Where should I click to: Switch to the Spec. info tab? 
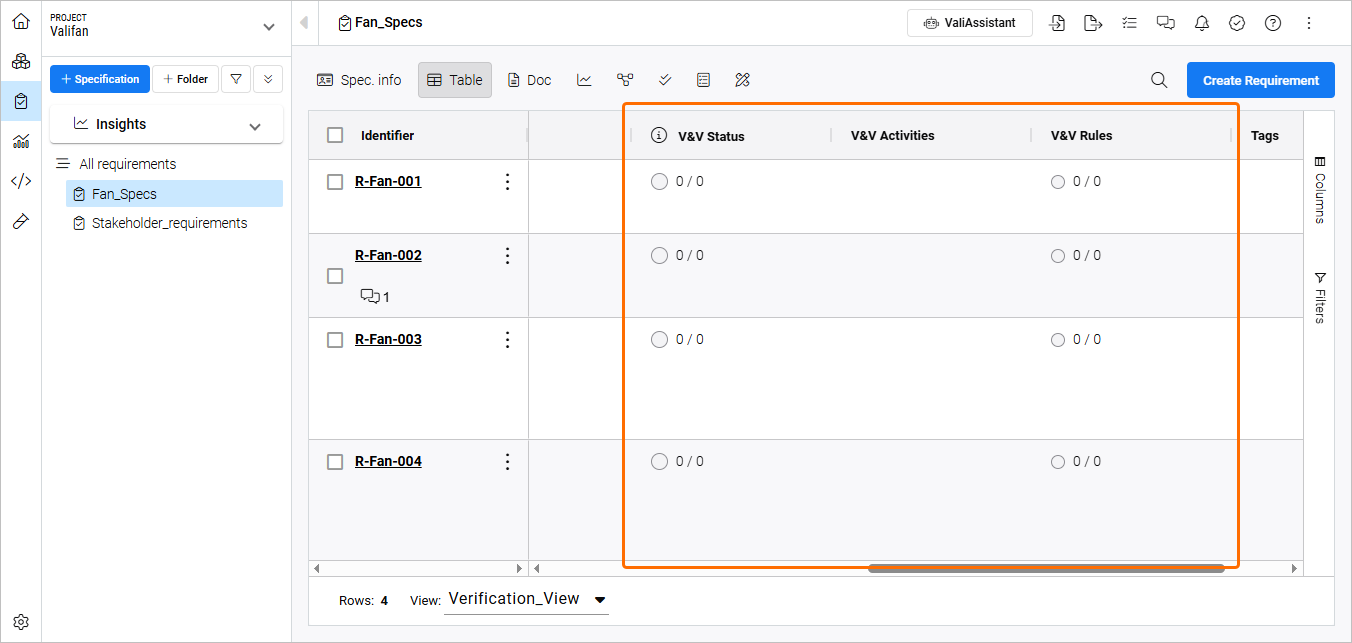point(359,80)
